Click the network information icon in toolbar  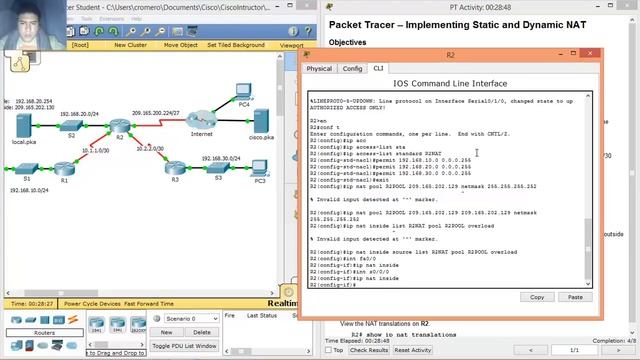293,31
